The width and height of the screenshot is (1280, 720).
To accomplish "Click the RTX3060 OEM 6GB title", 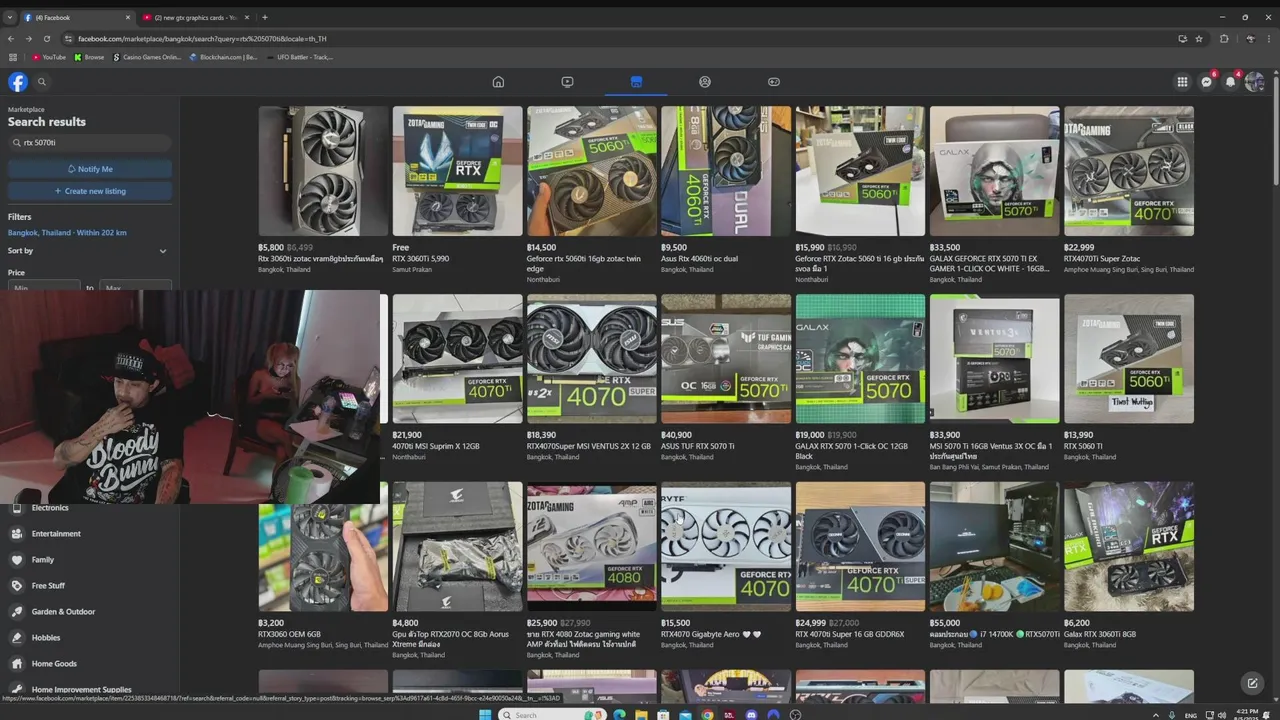I will [289, 634].
